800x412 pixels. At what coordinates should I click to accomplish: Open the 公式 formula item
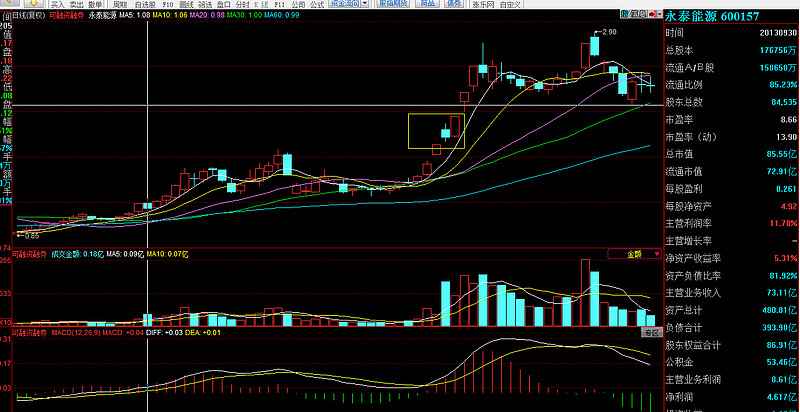[x=317, y=5]
